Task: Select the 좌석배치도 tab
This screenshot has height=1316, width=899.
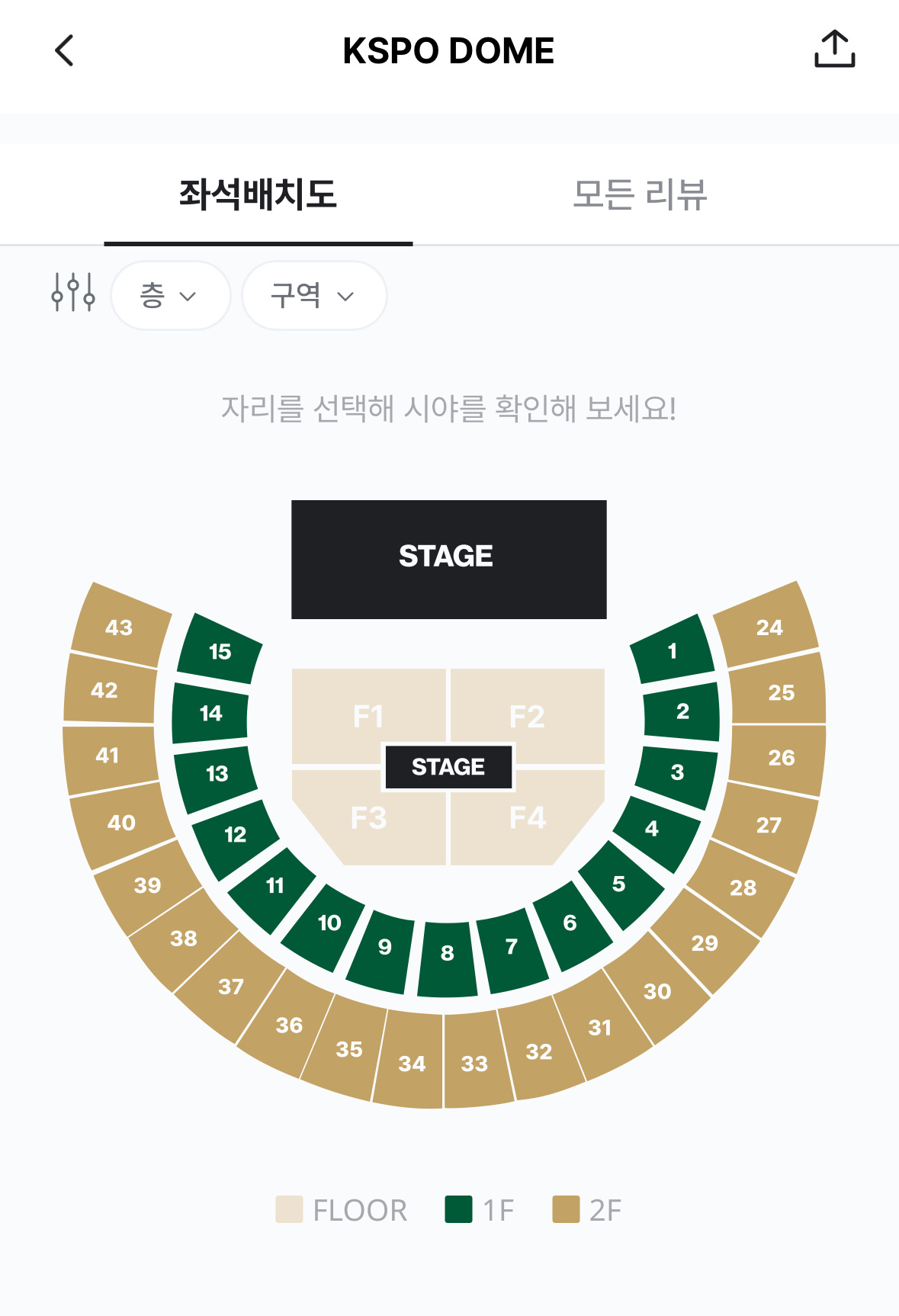Action: tap(258, 194)
